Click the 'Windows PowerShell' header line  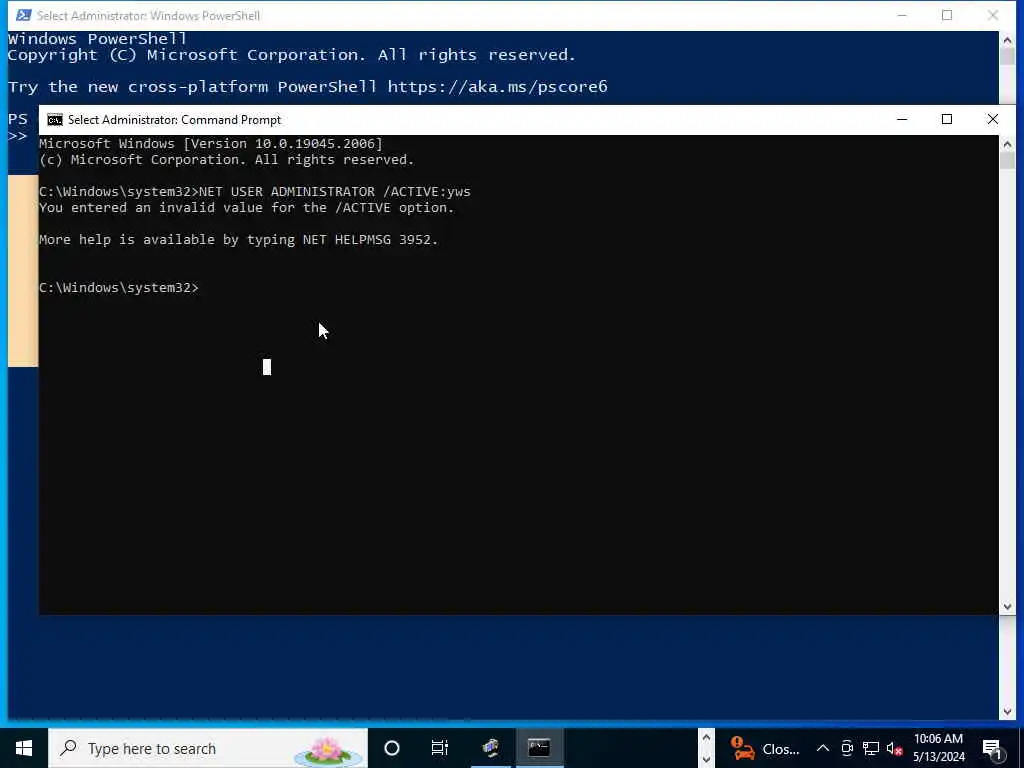[97, 39]
